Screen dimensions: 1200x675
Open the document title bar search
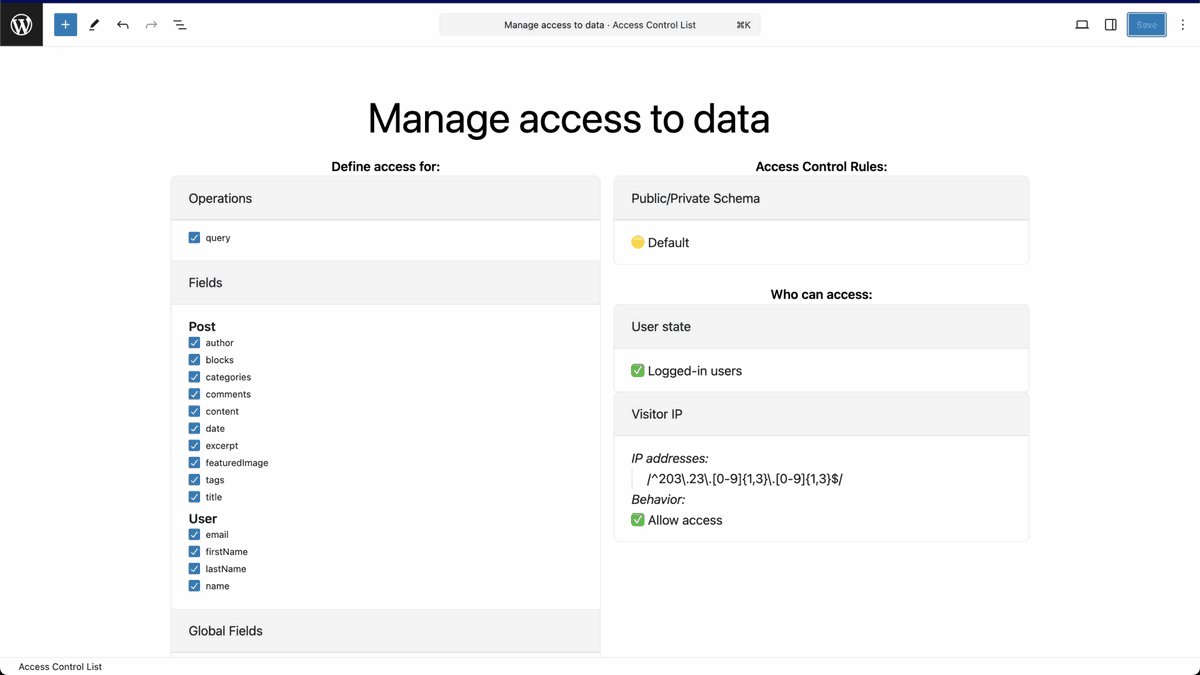600,24
